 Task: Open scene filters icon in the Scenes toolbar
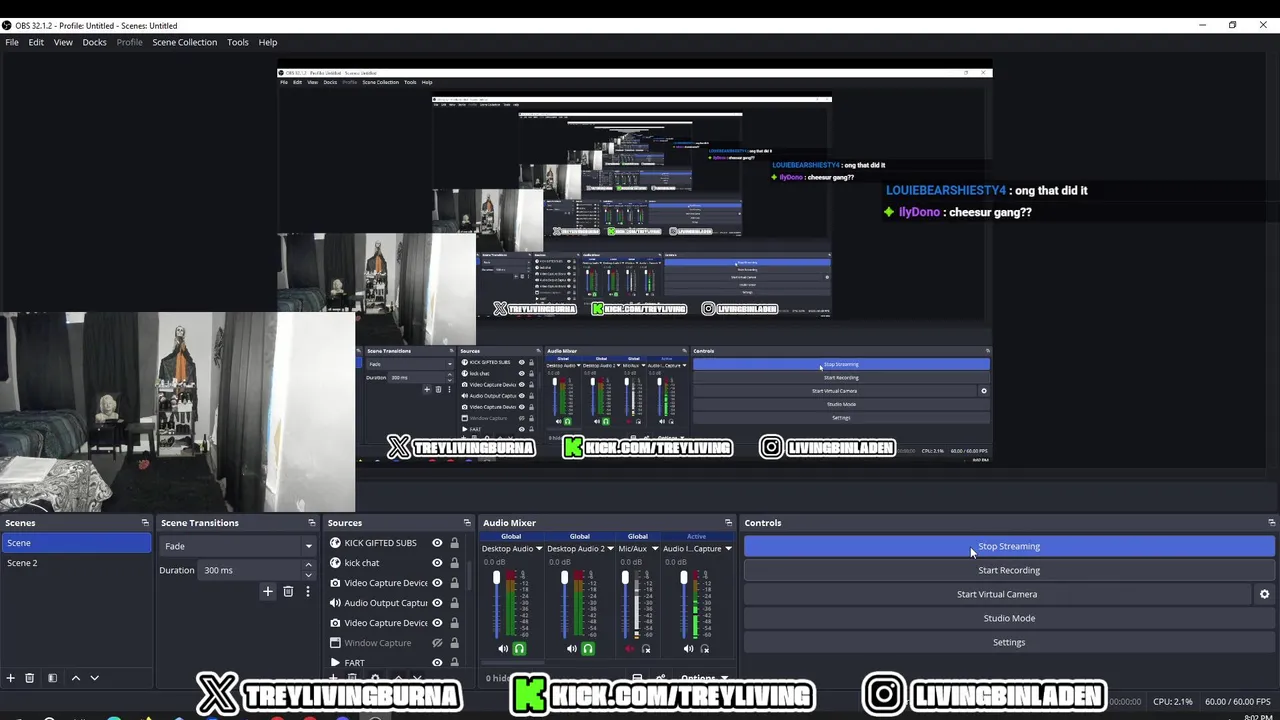pyautogui.click(x=53, y=678)
